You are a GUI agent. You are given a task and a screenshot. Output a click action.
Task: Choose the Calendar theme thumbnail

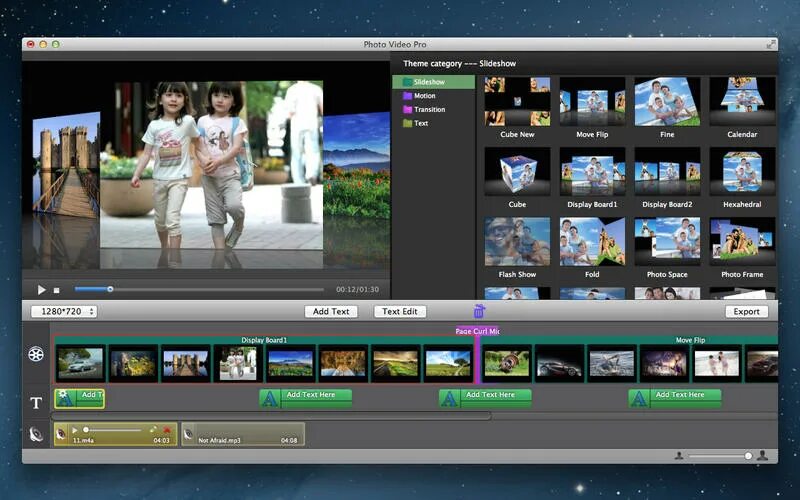pyautogui.click(x=742, y=102)
